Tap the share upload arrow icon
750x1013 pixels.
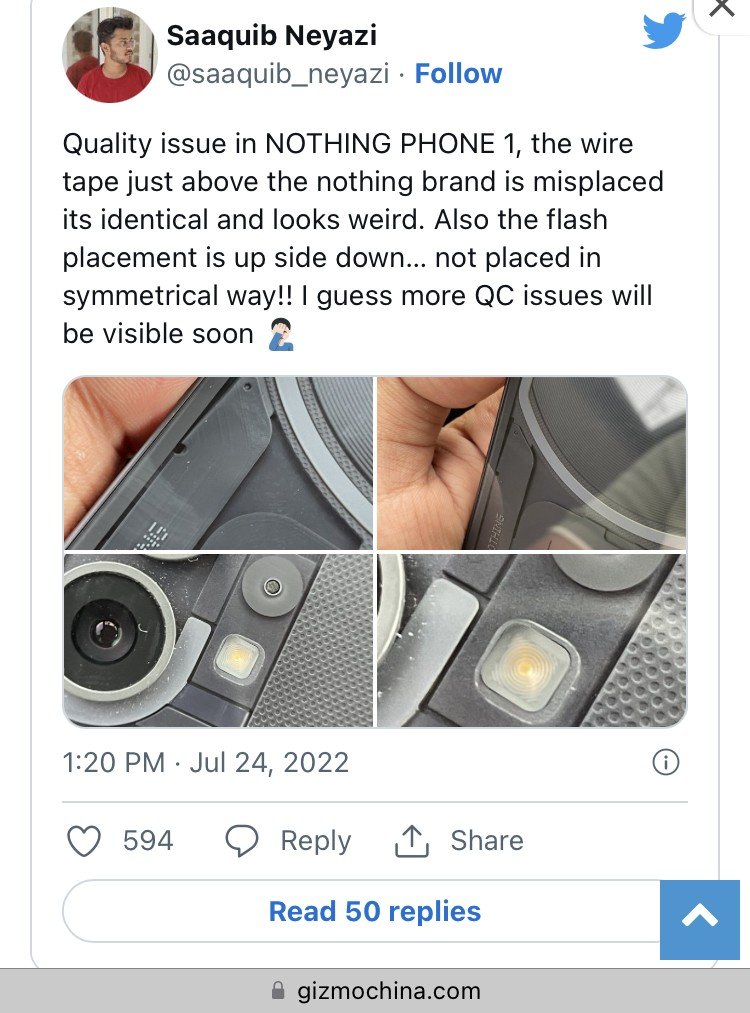coord(411,841)
